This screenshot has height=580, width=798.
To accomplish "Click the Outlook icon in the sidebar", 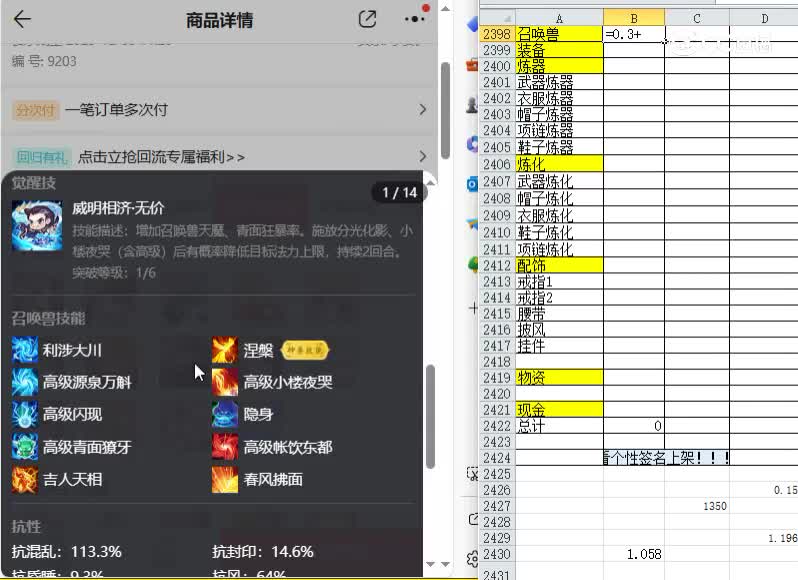I will click(x=472, y=184).
